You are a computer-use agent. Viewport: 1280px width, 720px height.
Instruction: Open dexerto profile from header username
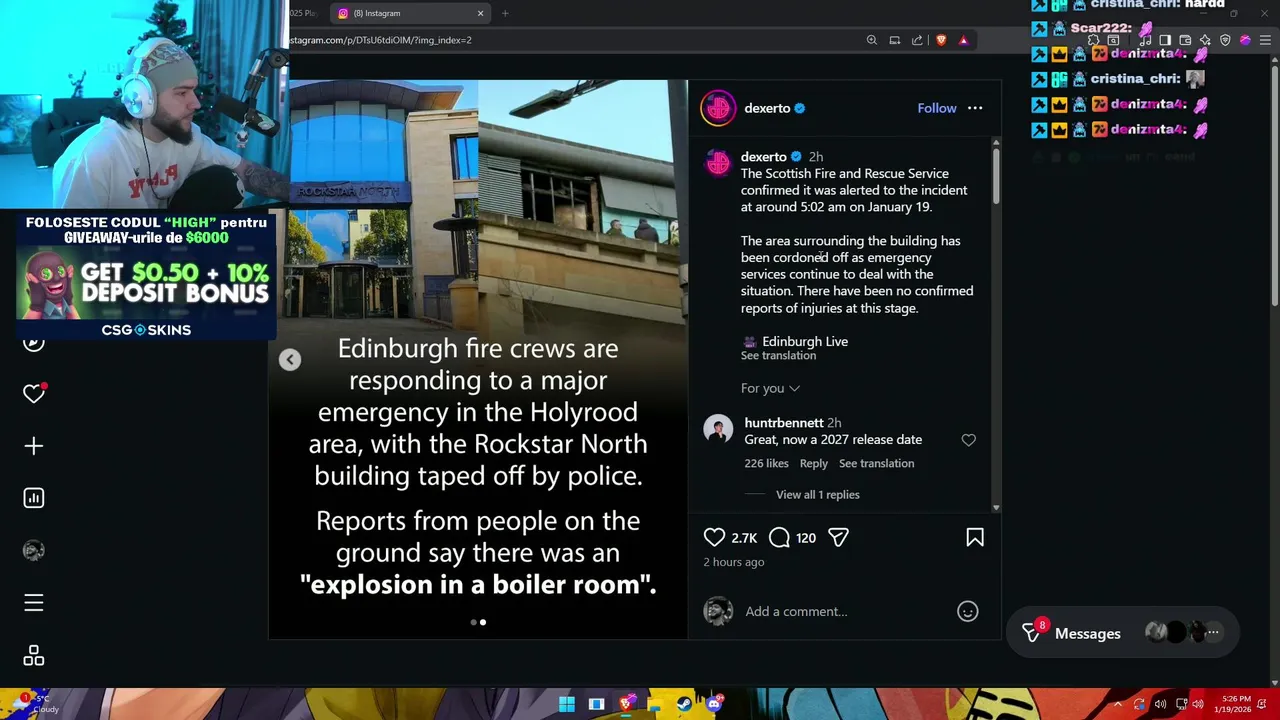coord(767,108)
